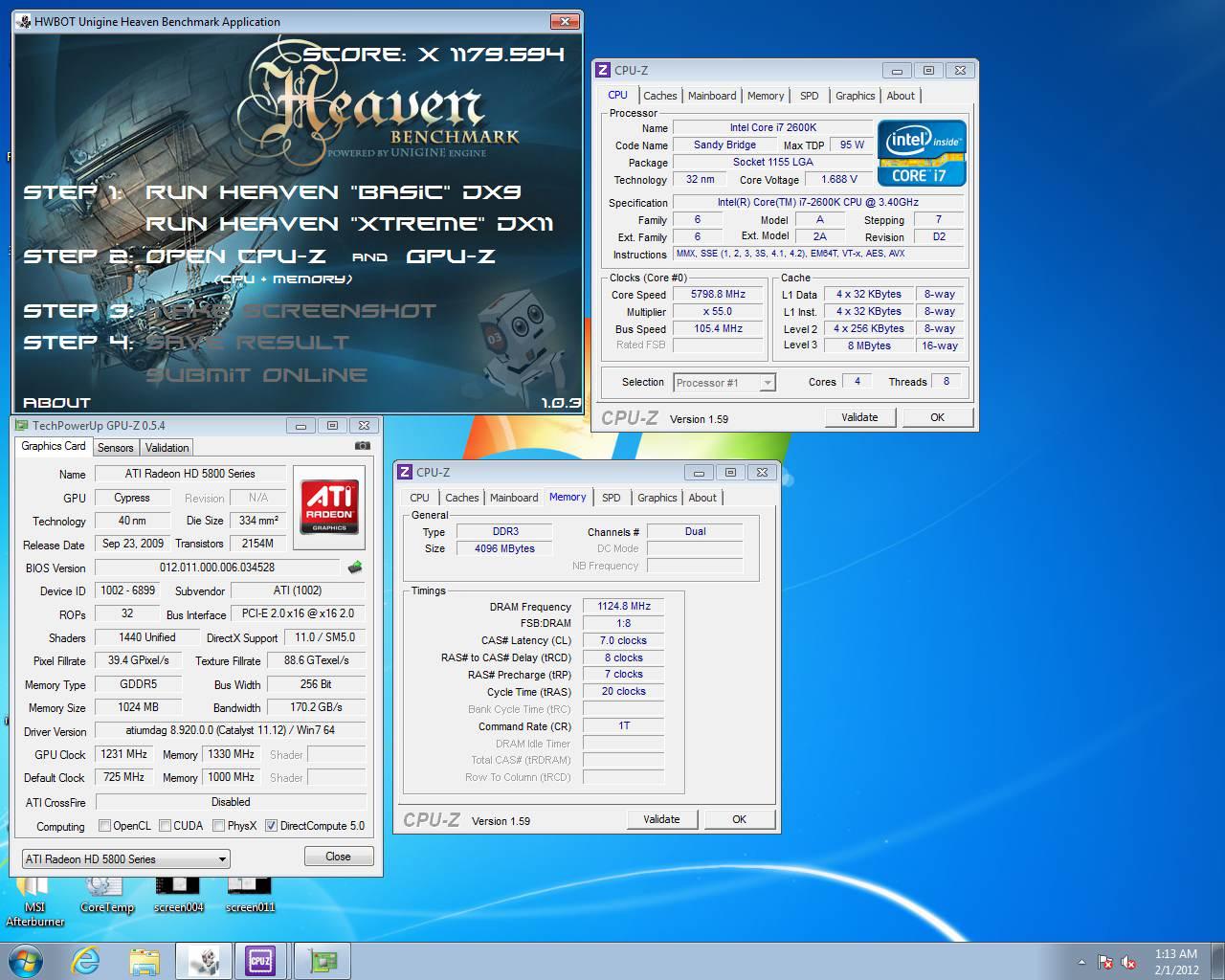Toggle the CUDA checkbox
Viewport: 1225px width, 980px height.
coord(166,826)
